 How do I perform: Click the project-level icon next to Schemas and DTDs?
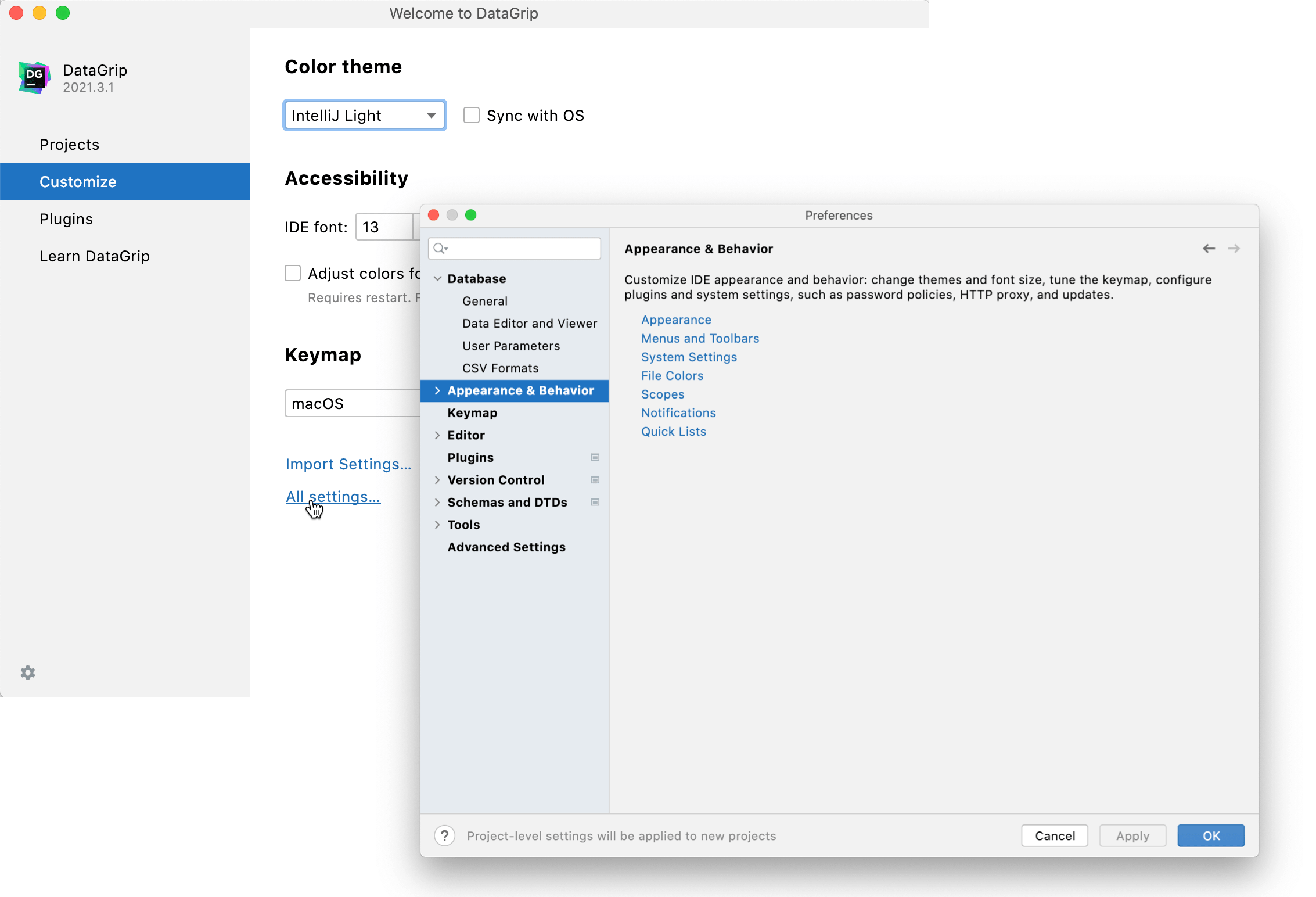[595, 503]
